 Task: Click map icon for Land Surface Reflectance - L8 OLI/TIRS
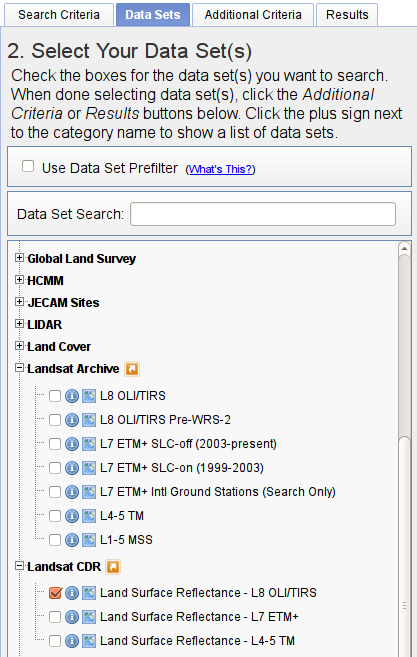pos(89,593)
